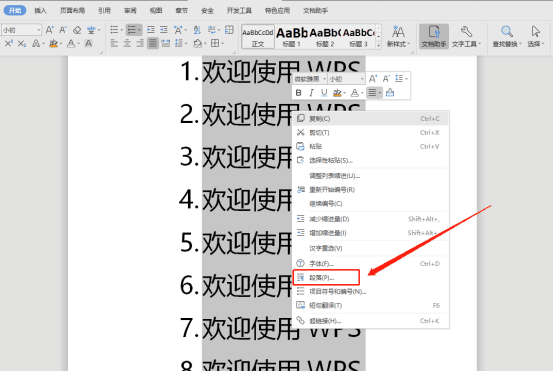Switch to 引用 ribbon tab
Viewport: 554px width, 372px height.
(x=104, y=11)
